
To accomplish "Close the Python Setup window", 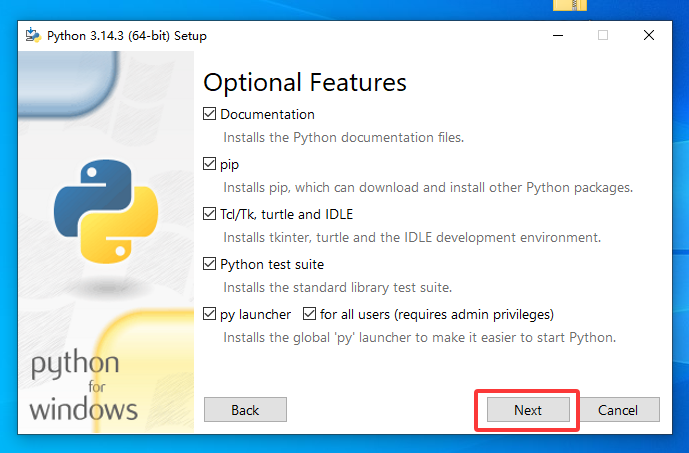I will tap(649, 35).
